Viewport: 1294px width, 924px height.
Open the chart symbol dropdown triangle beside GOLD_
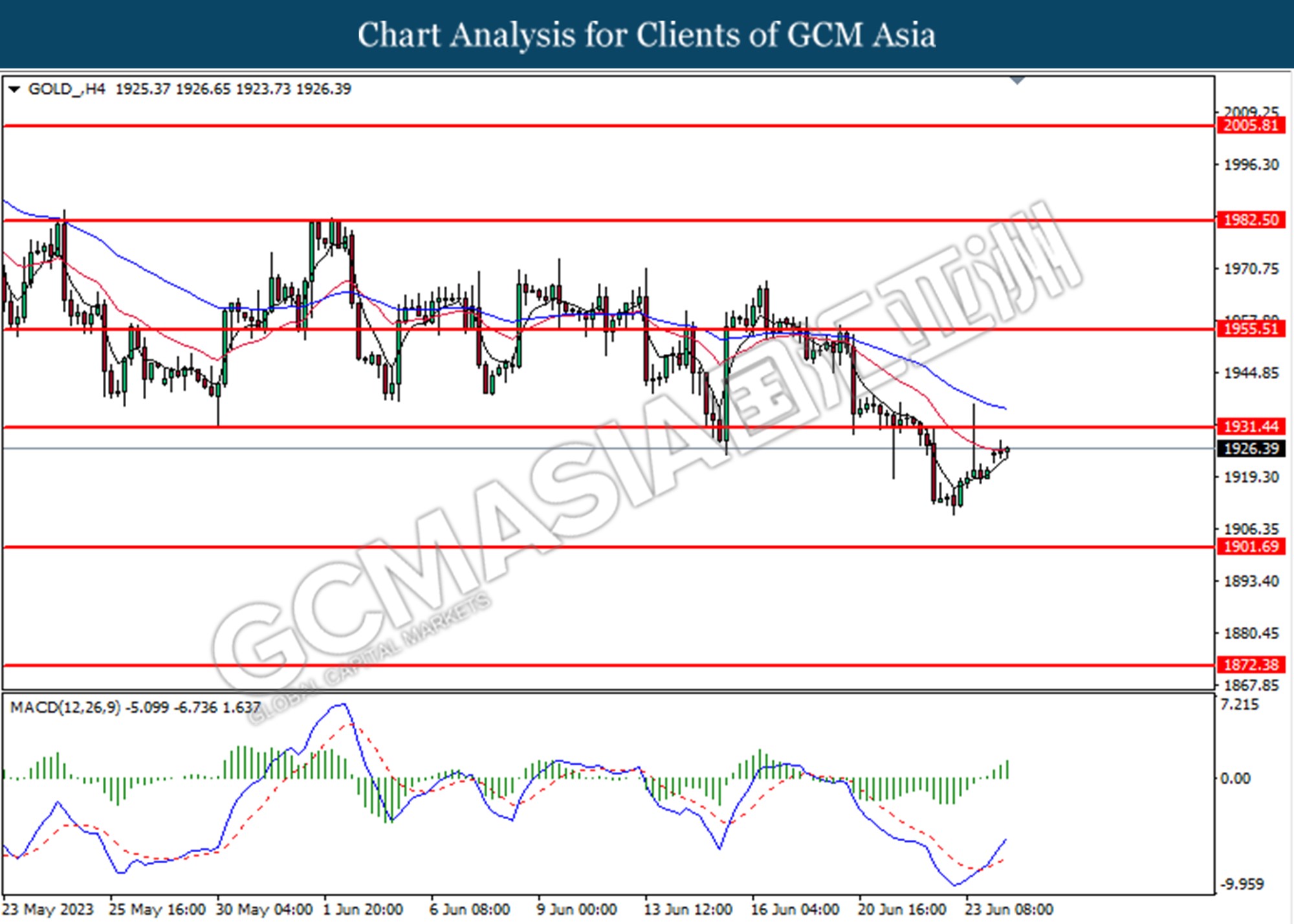point(14,89)
